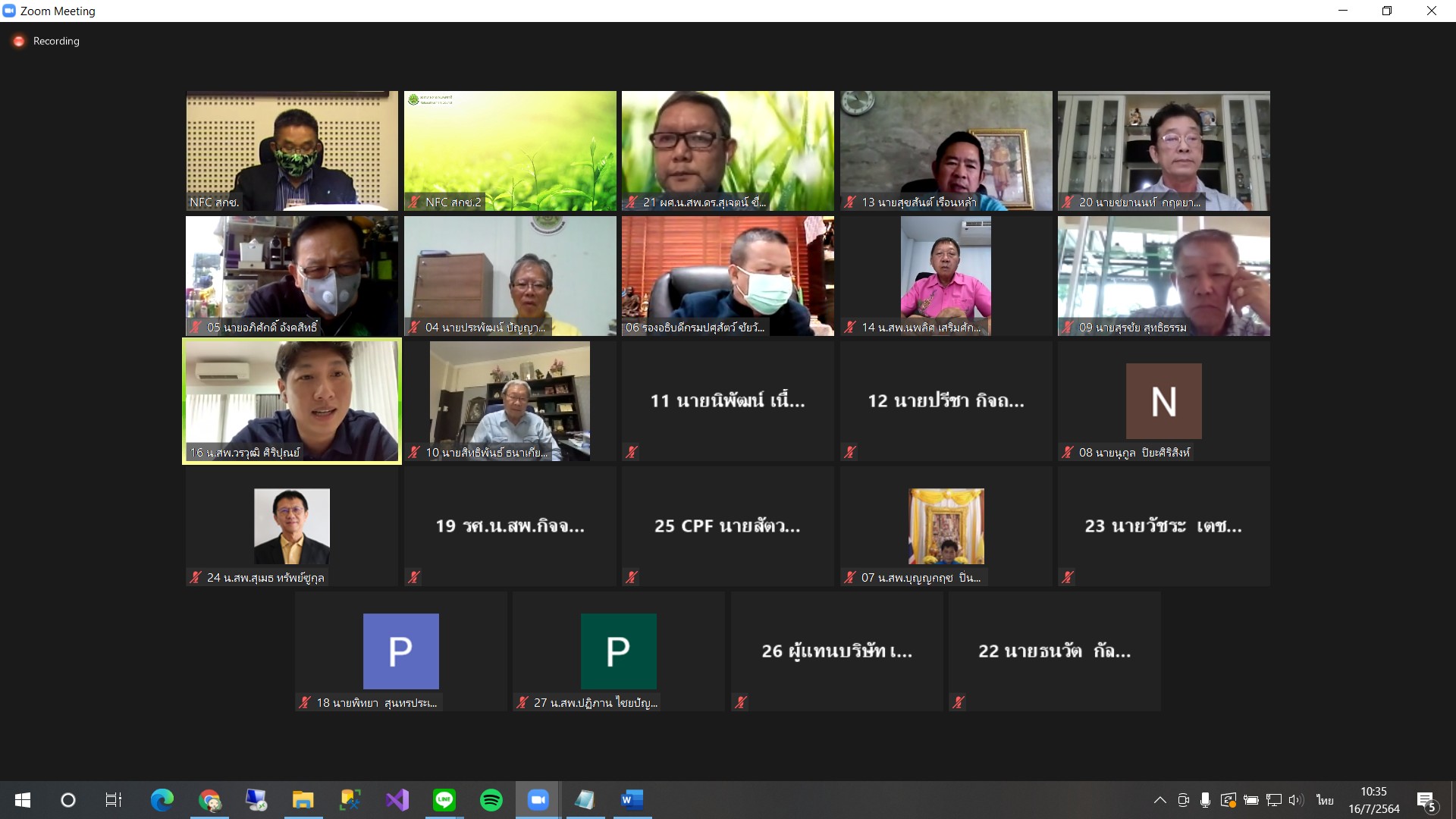Open Visual Studio from taskbar
This screenshot has width=1456, height=819.
click(x=397, y=800)
